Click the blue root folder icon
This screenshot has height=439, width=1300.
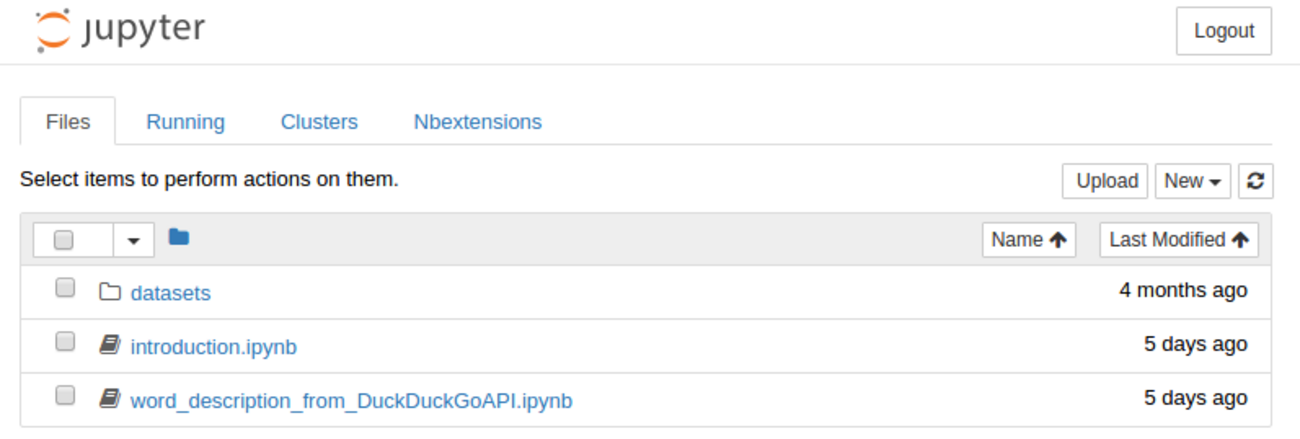pyautogui.click(x=179, y=237)
